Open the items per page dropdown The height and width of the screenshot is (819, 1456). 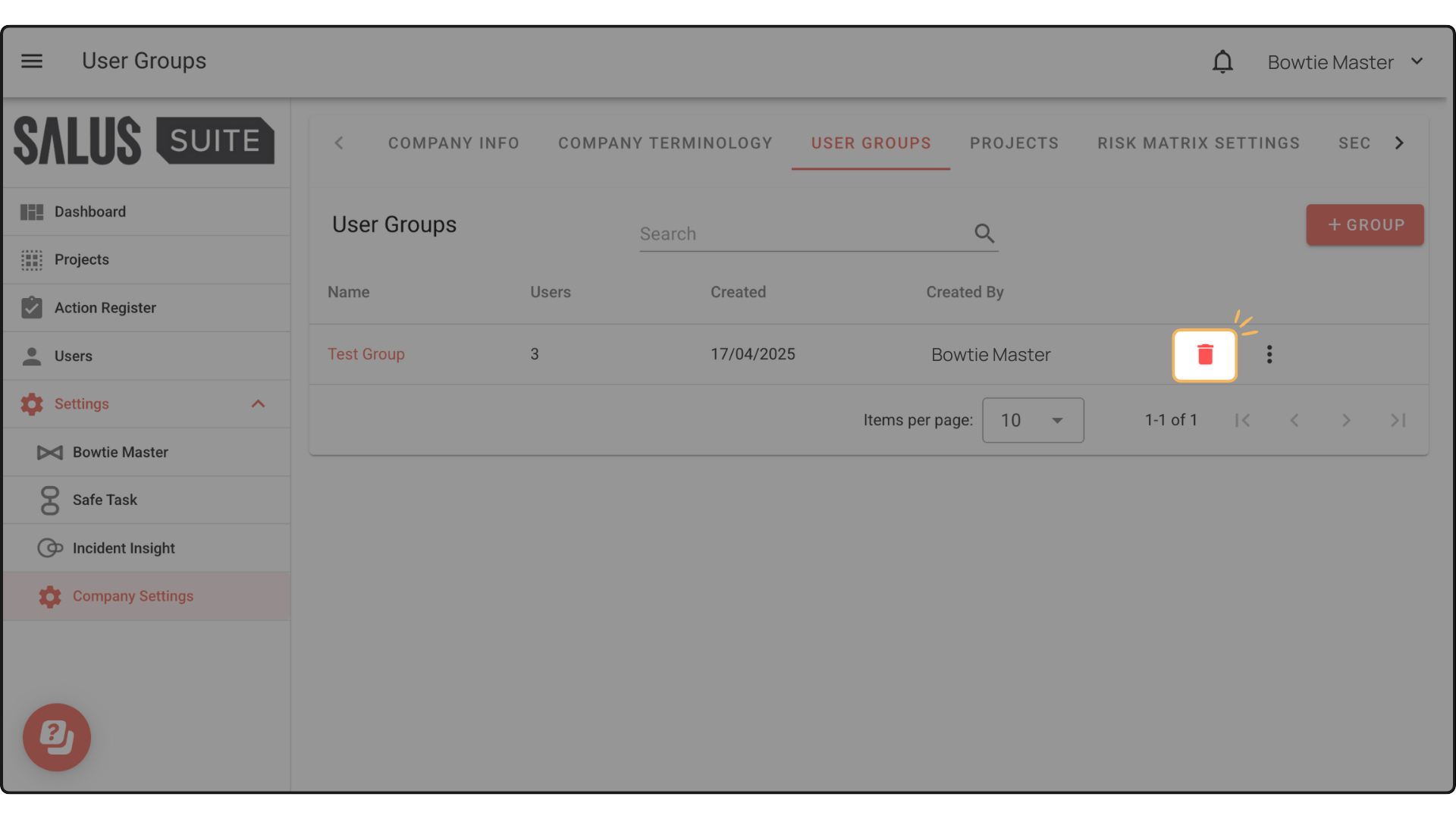pyautogui.click(x=1032, y=420)
